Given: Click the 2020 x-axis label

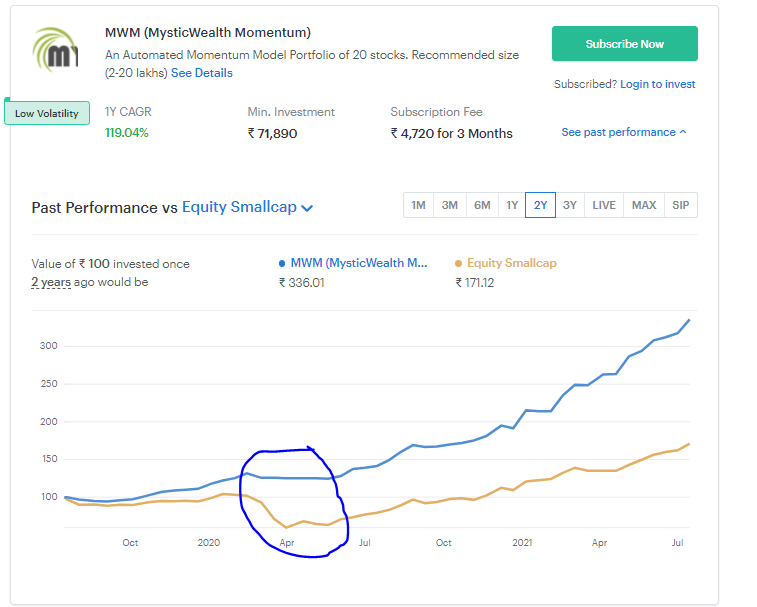Looking at the screenshot, I should (209, 542).
